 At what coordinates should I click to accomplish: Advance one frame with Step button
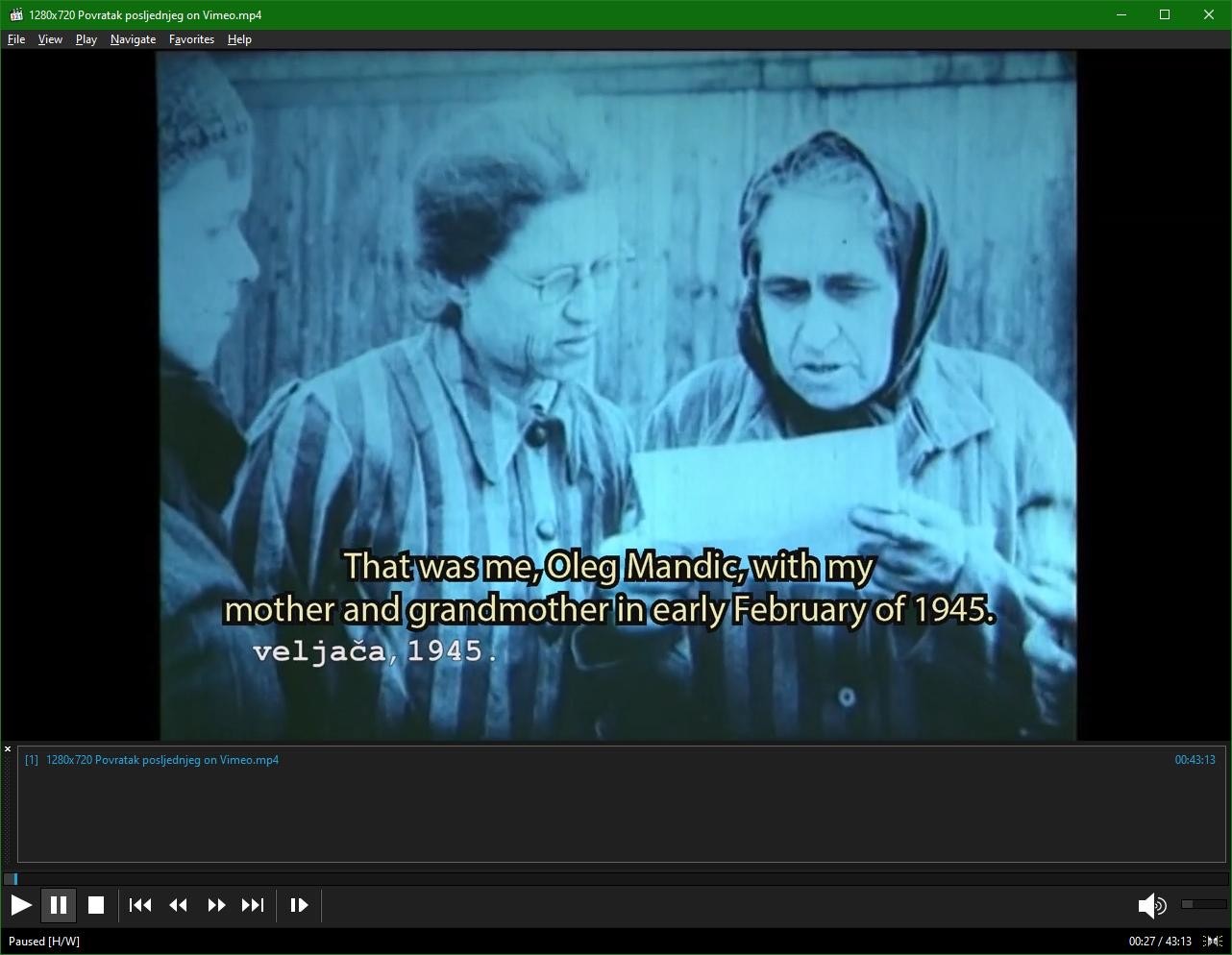[x=299, y=905]
